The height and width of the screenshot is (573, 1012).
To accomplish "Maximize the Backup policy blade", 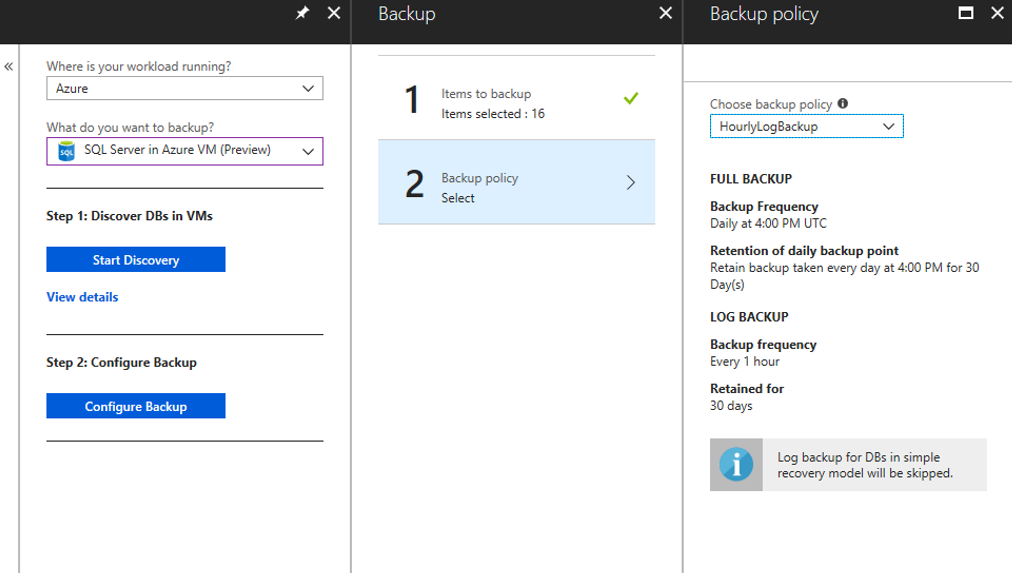I will [966, 13].
